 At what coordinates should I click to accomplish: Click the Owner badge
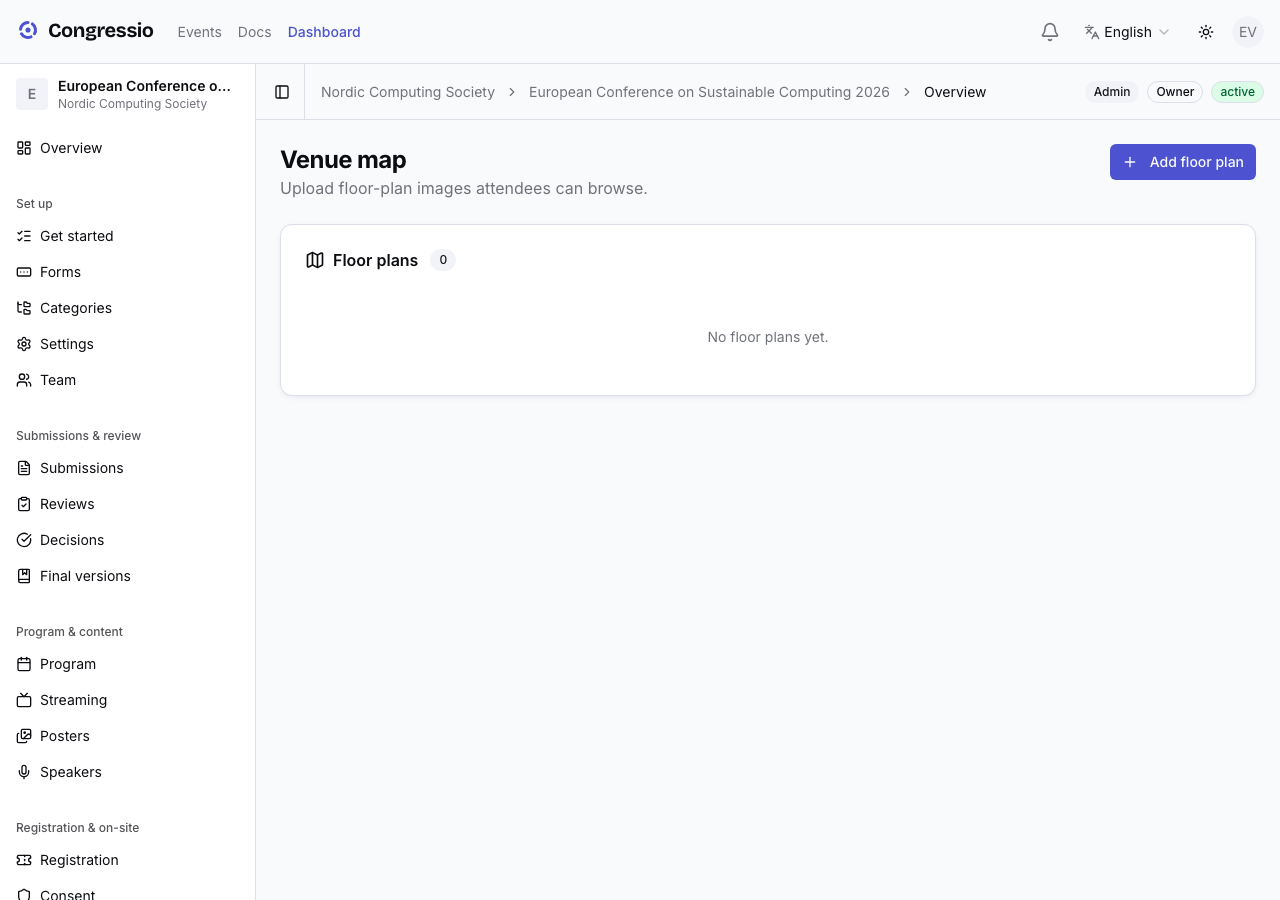1175,92
